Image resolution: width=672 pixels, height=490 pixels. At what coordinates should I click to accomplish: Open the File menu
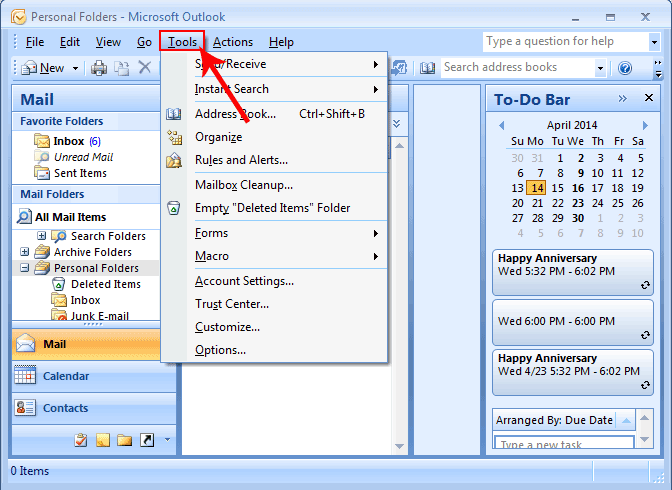tap(35, 42)
